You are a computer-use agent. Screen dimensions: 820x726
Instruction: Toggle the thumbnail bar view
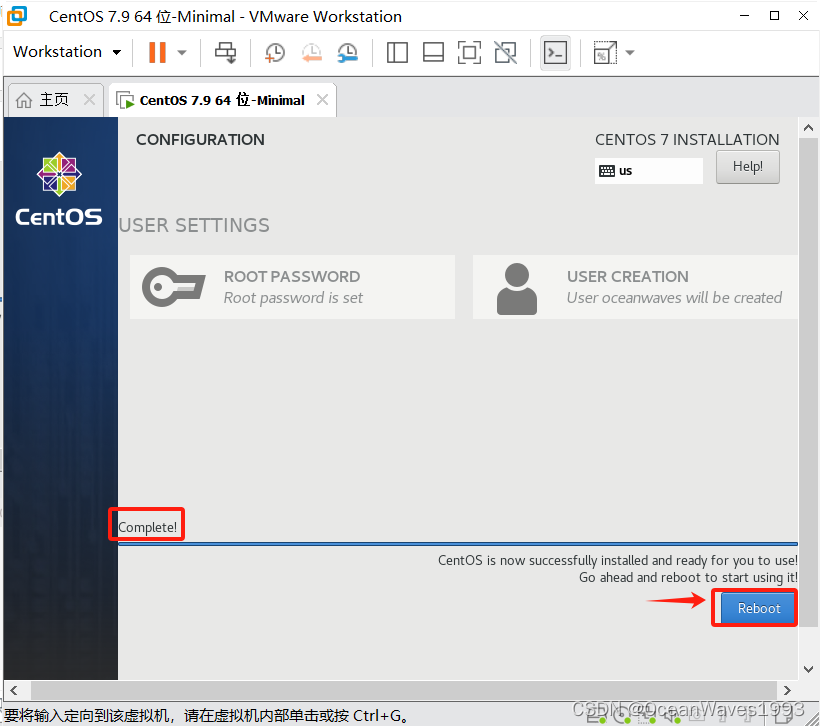coord(433,52)
